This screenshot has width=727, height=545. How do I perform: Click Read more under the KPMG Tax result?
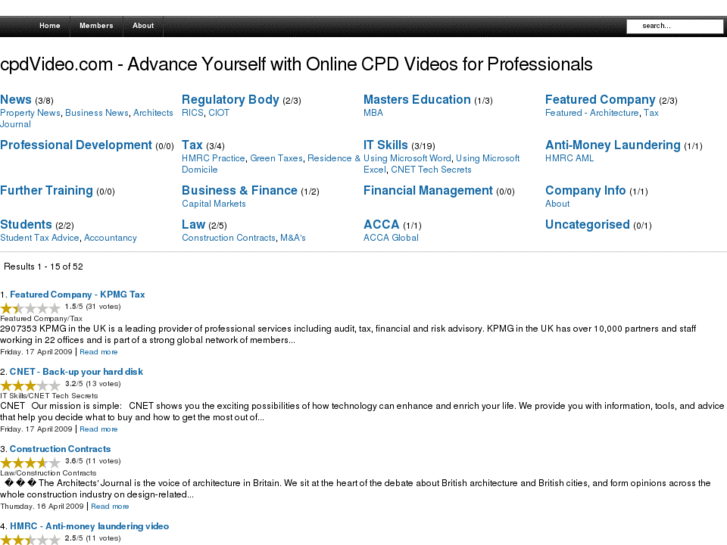pyautogui.click(x=98, y=352)
